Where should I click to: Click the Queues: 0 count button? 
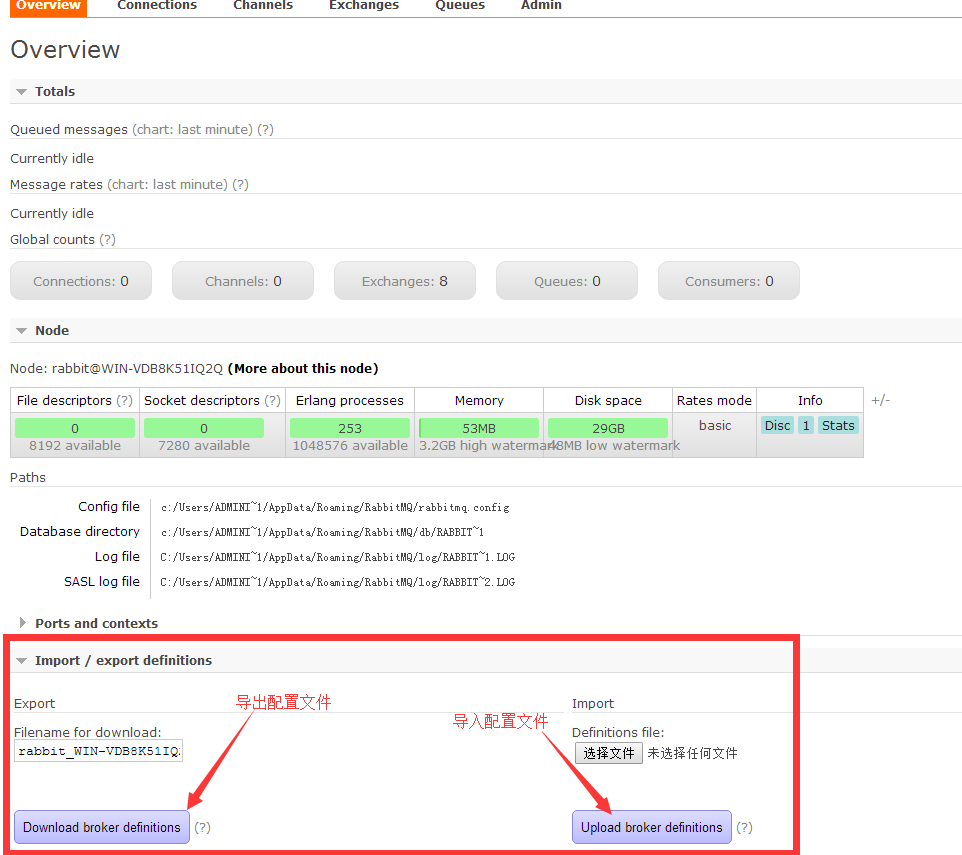567,281
